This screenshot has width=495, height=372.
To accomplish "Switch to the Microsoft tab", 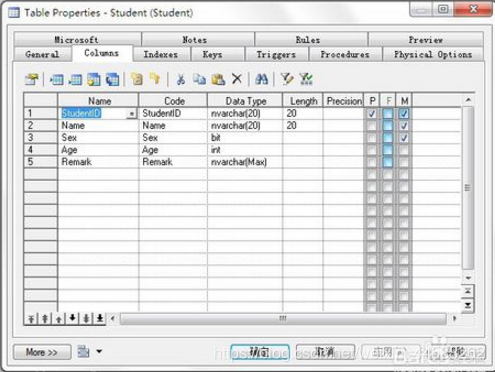I will tap(77, 40).
